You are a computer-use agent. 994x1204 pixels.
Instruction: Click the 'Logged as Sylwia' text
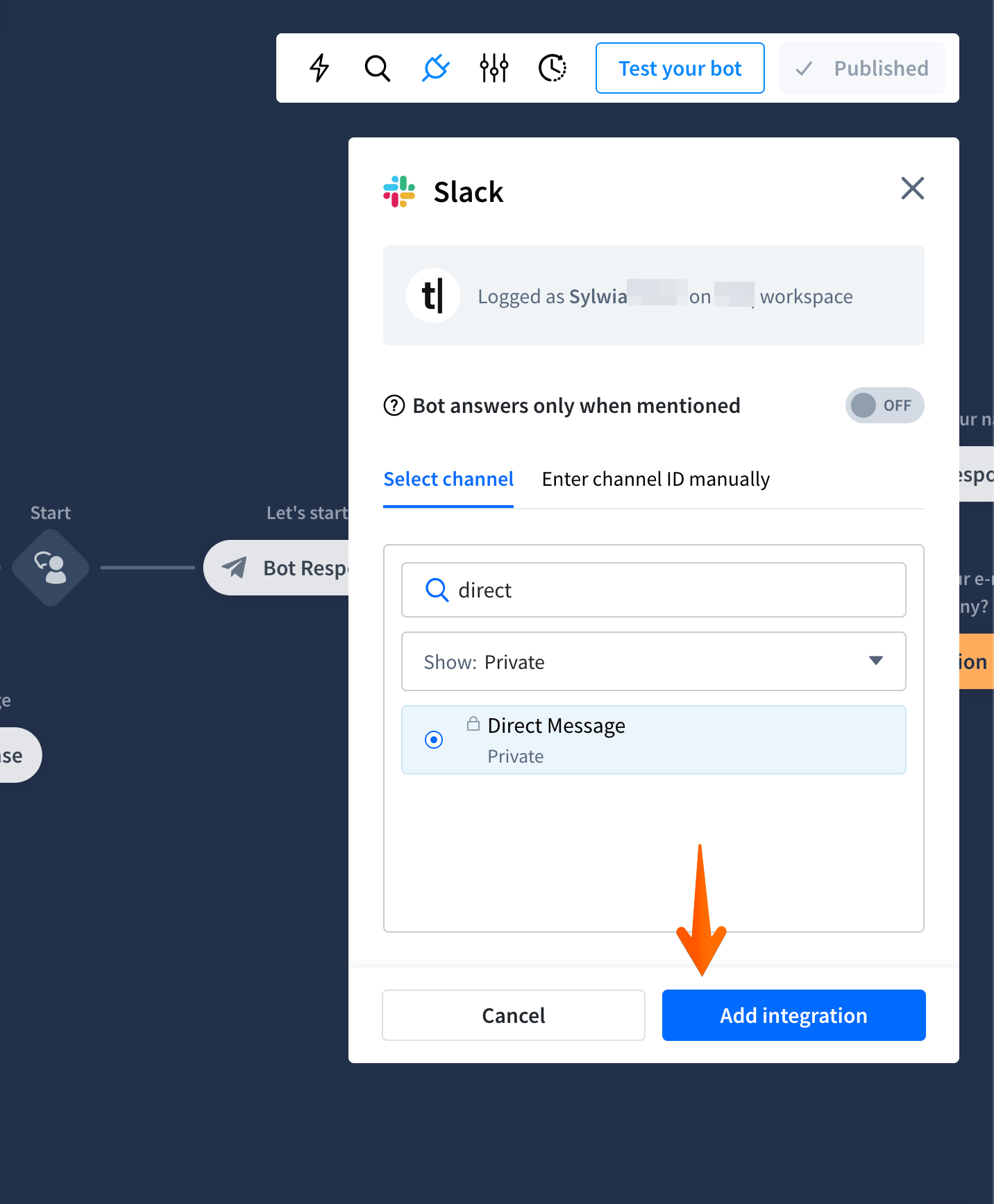click(553, 296)
